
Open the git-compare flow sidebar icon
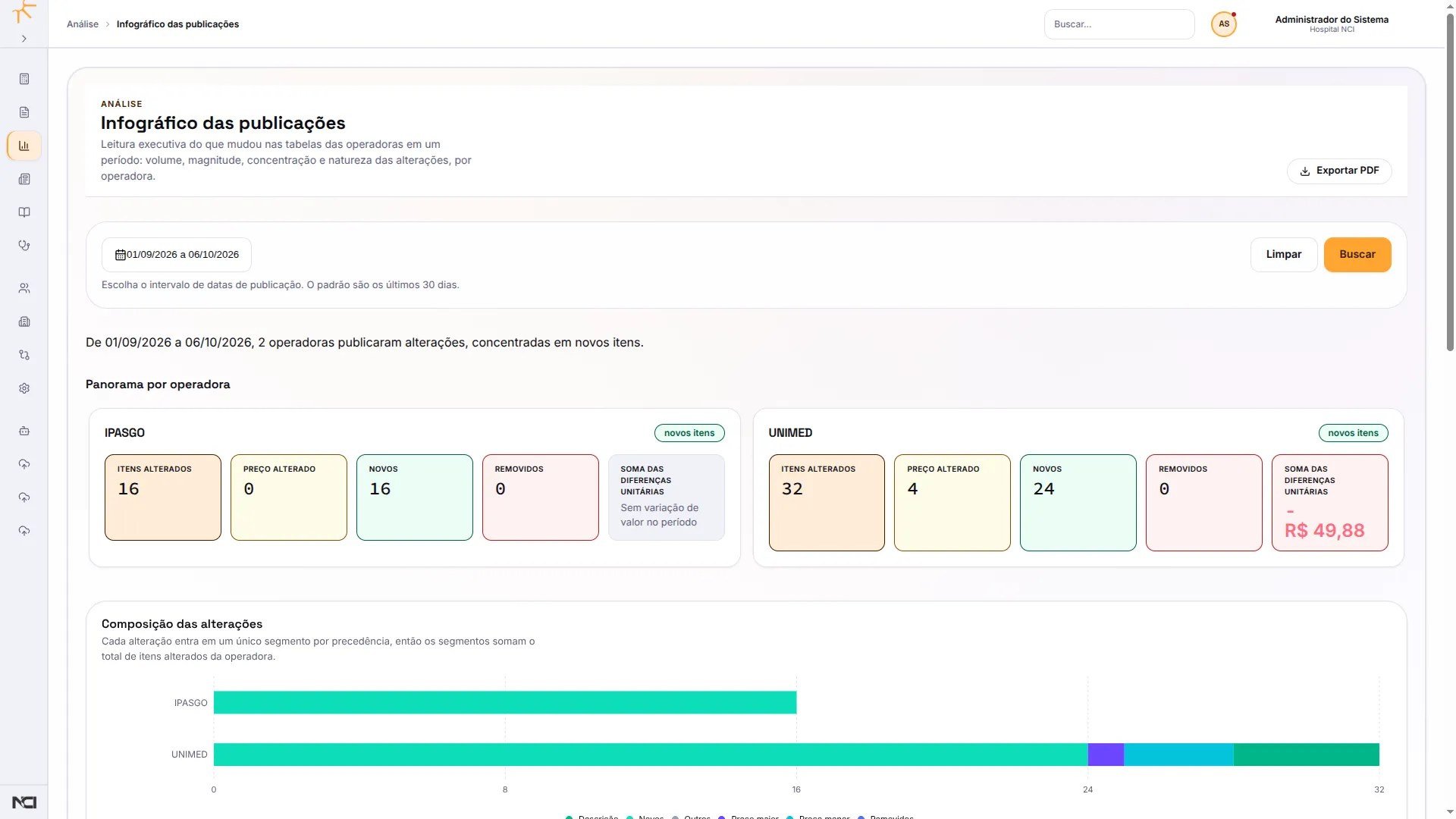pos(24,355)
